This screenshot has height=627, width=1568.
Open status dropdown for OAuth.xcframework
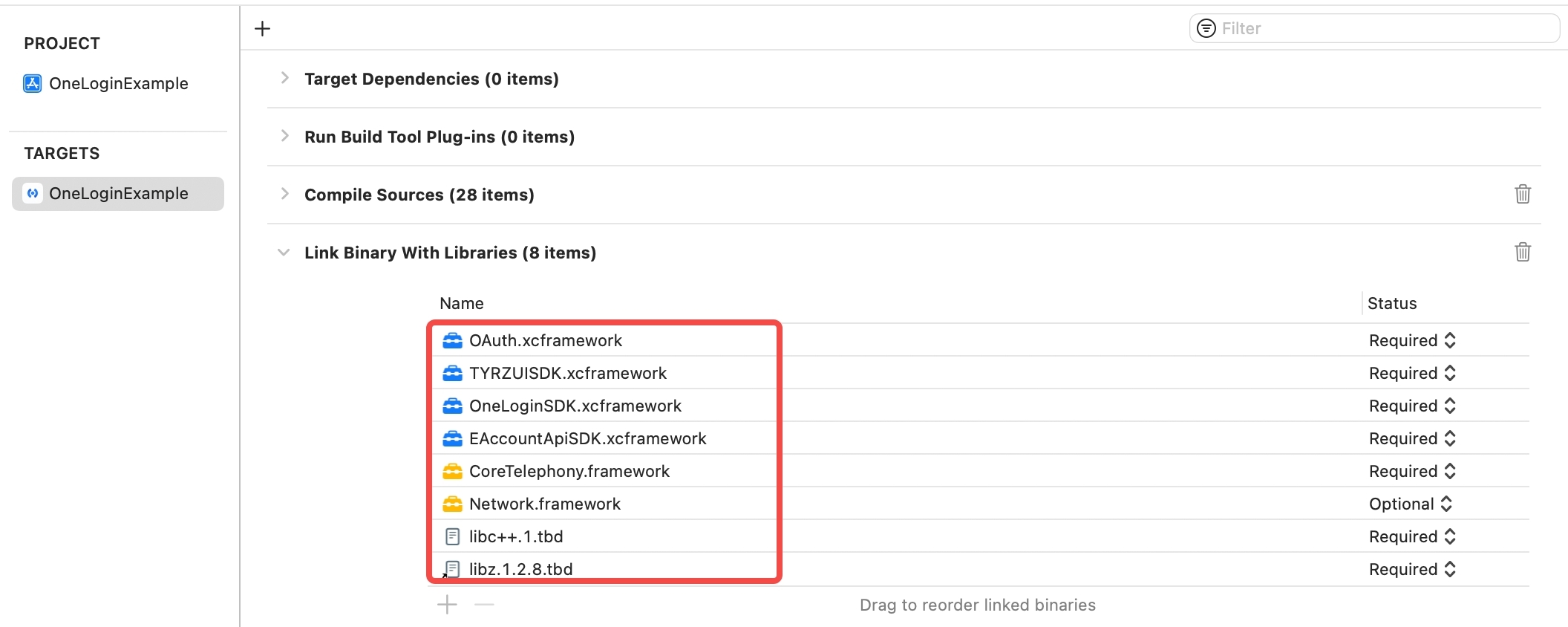pos(1412,340)
